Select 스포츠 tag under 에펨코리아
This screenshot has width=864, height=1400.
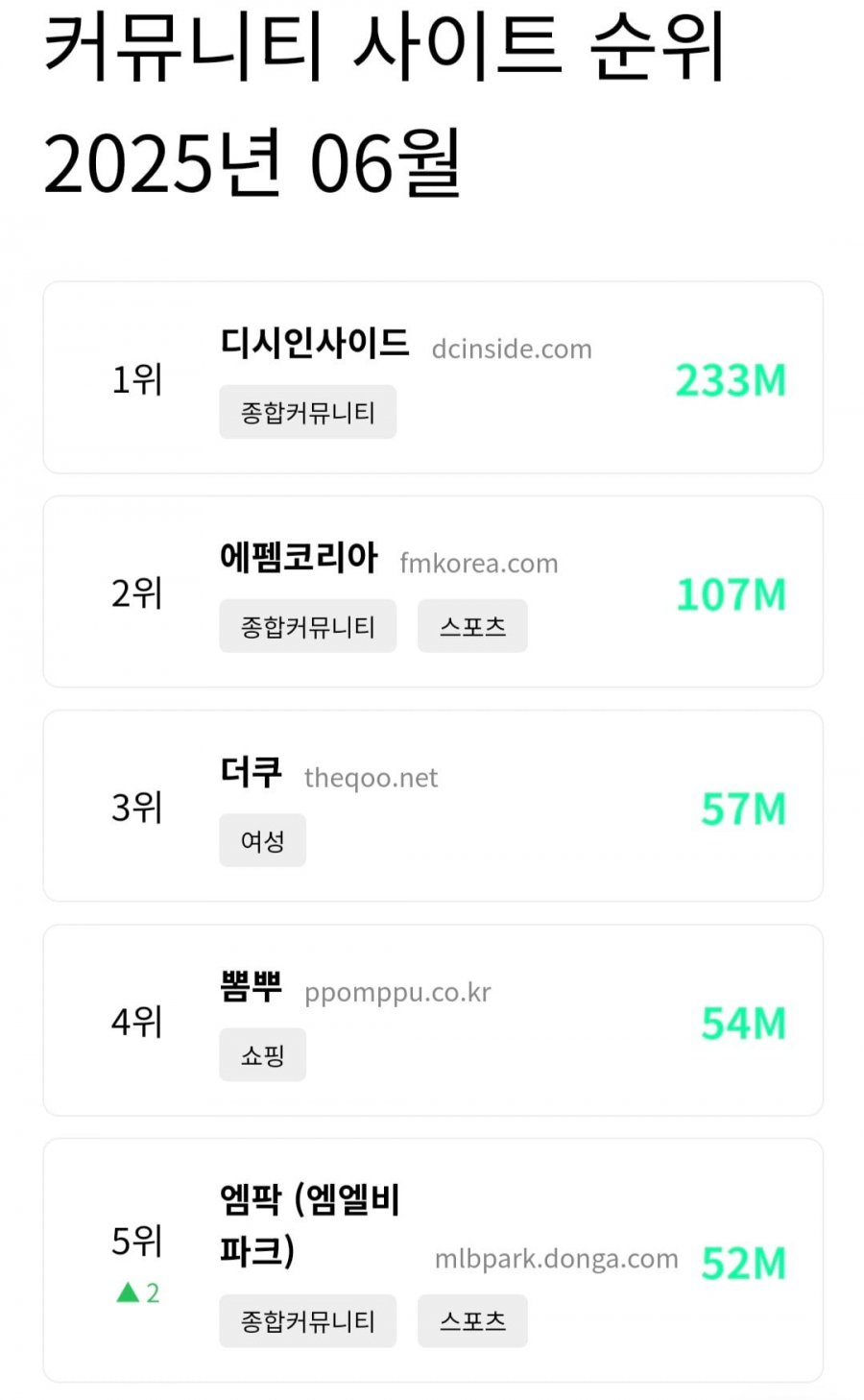click(472, 626)
